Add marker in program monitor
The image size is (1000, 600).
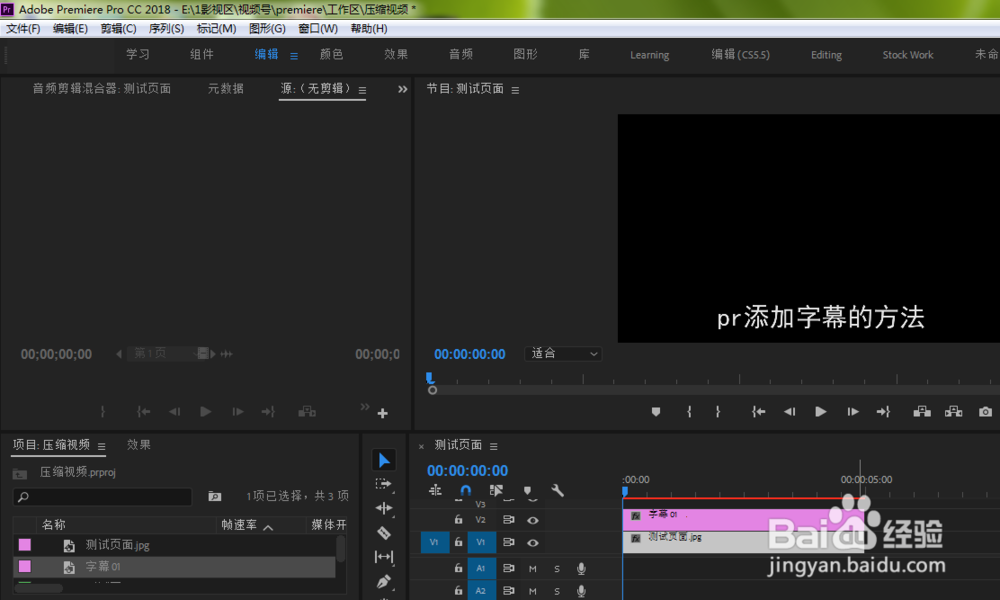point(656,412)
